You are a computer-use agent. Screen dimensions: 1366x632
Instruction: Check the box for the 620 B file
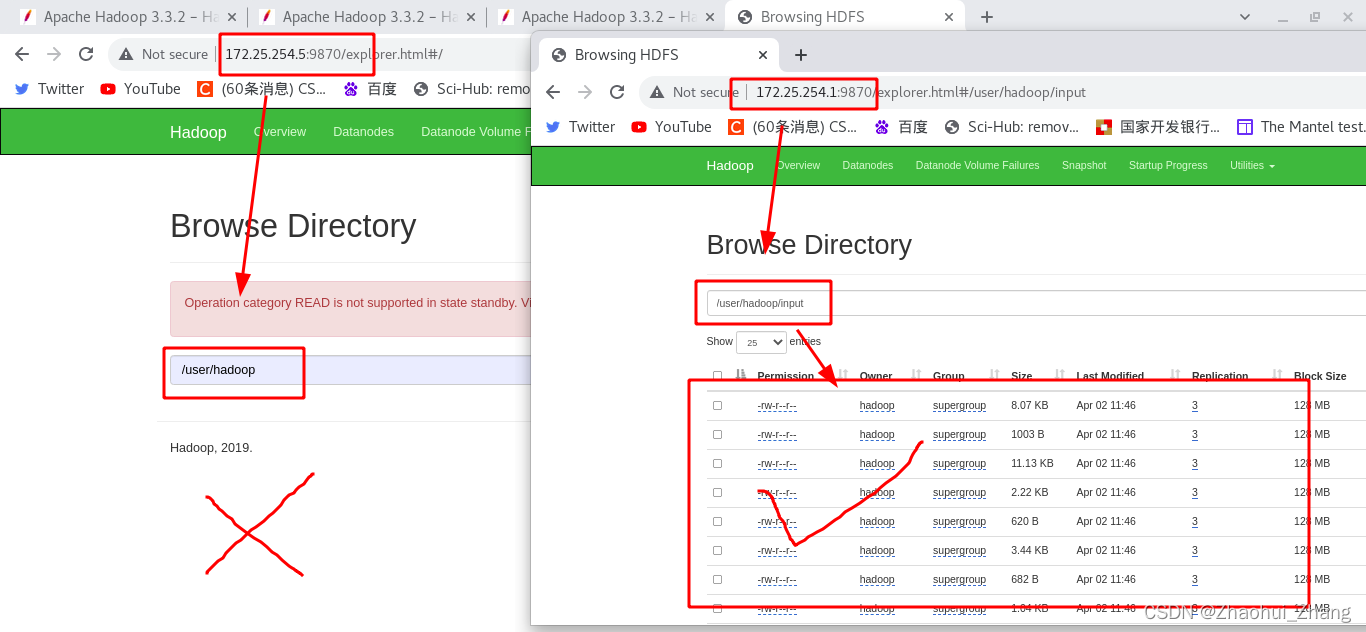tap(717, 521)
